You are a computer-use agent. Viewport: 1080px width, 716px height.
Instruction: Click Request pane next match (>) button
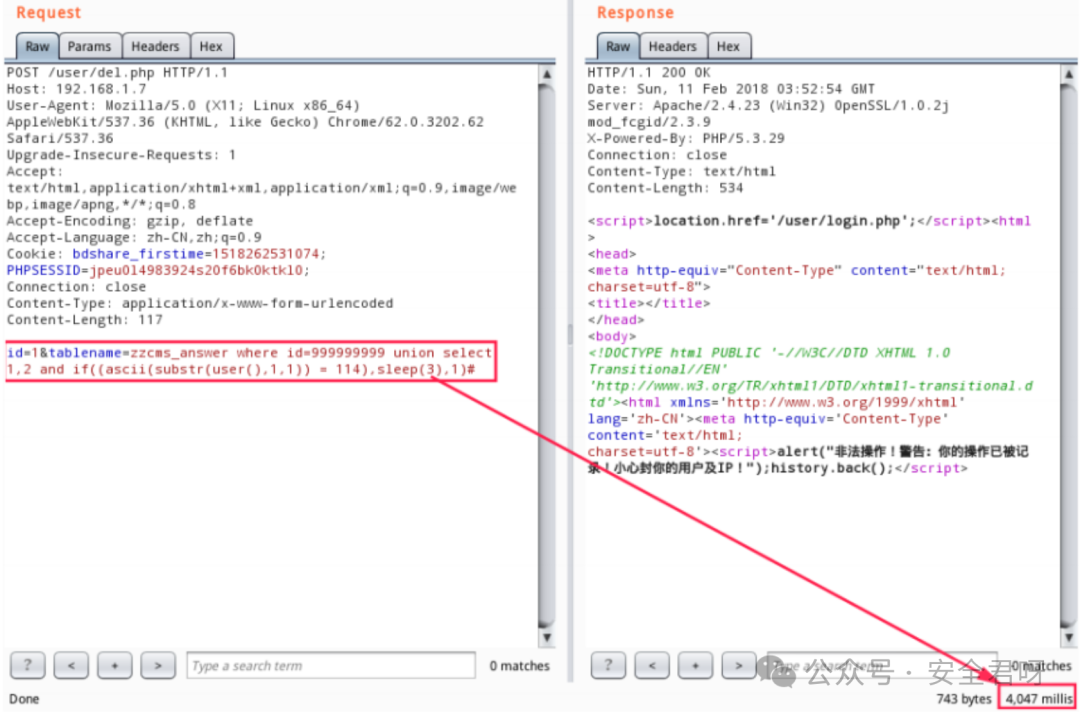(158, 665)
